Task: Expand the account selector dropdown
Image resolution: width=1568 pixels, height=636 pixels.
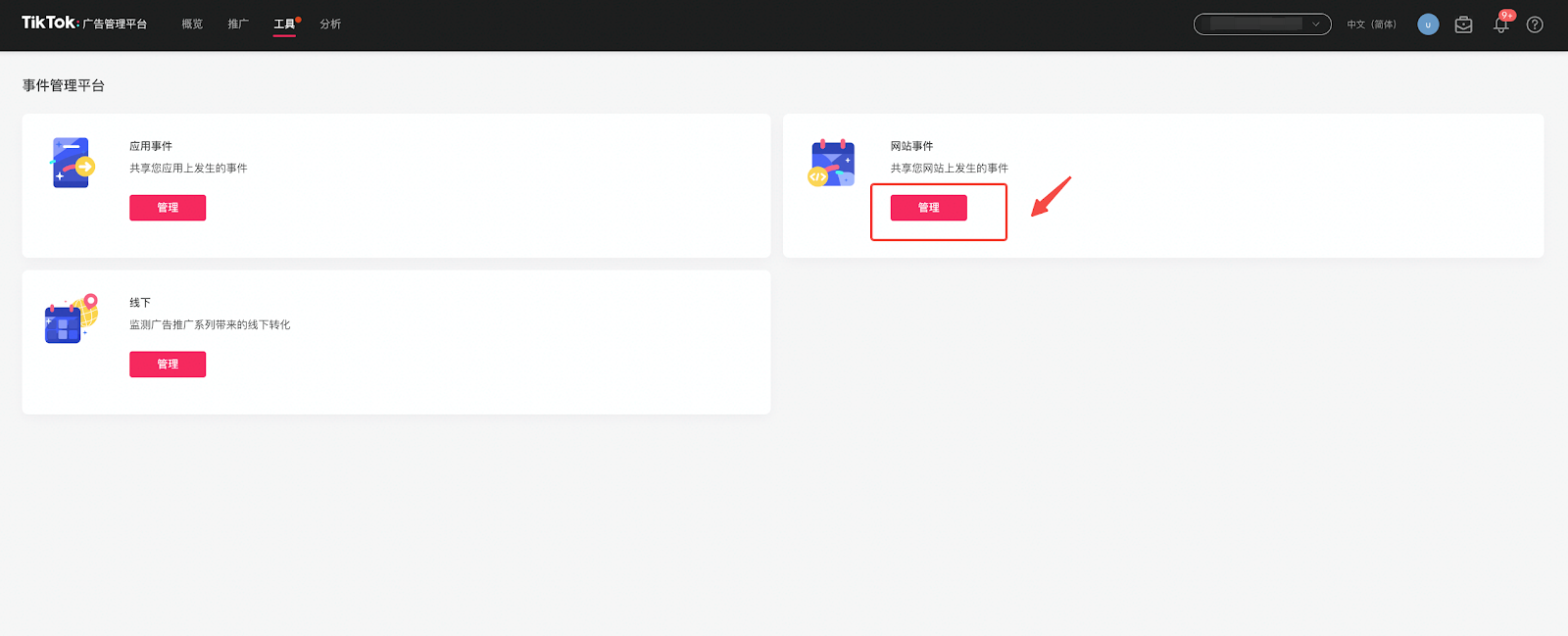Action: [1262, 24]
